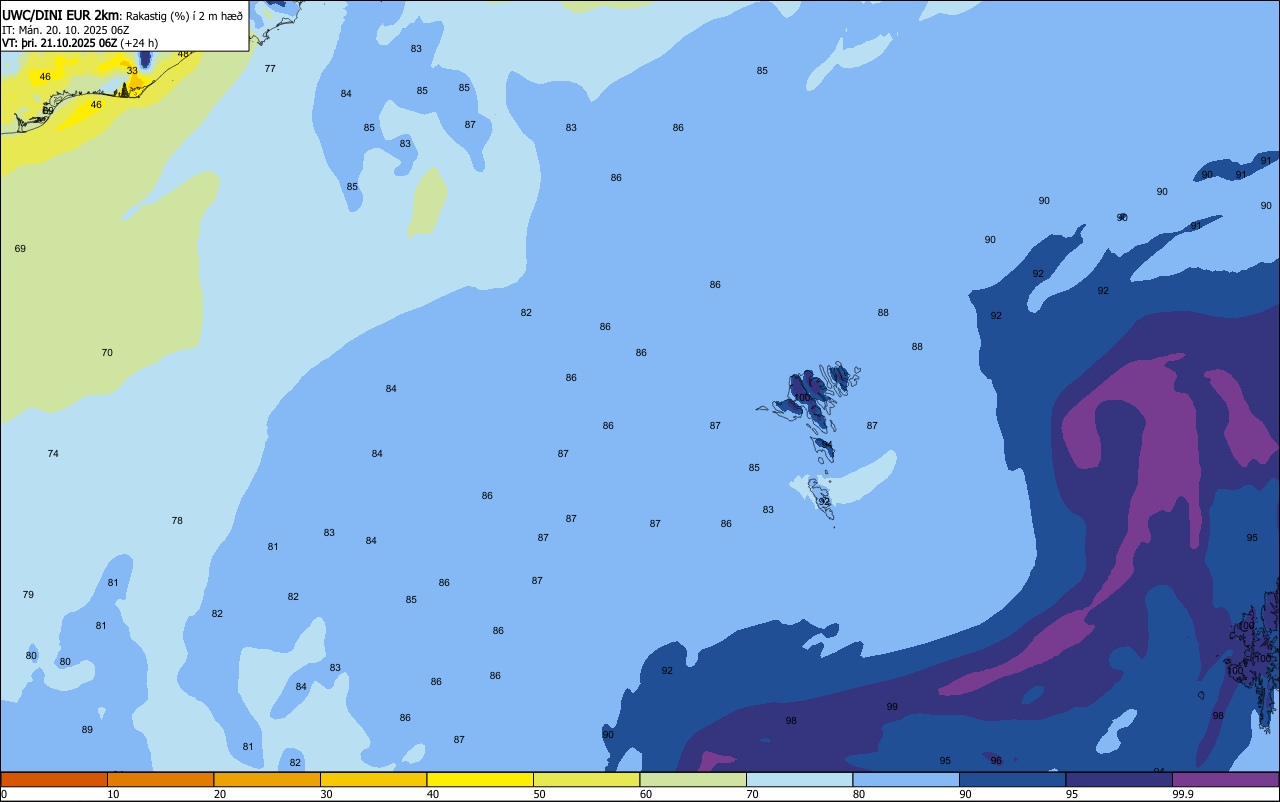Click the map value 89
This screenshot has height=802, width=1280.
click(x=87, y=730)
